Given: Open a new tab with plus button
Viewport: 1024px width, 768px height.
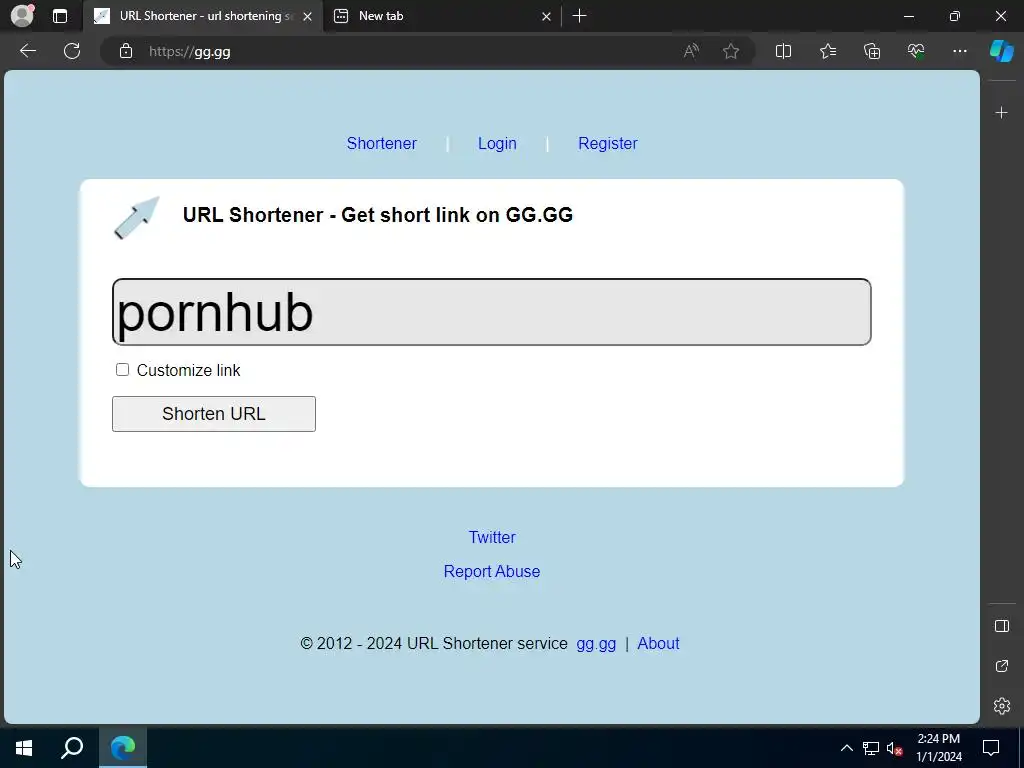Looking at the screenshot, I should click(579, 16).
